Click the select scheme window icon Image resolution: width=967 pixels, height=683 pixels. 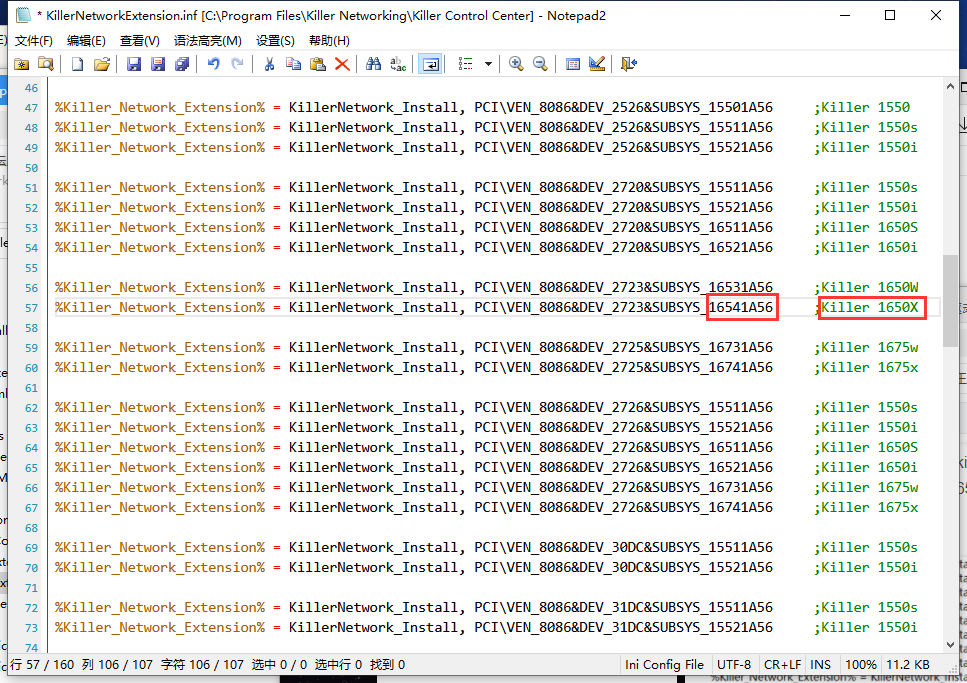pyautogui.click(x=573, y=64)
